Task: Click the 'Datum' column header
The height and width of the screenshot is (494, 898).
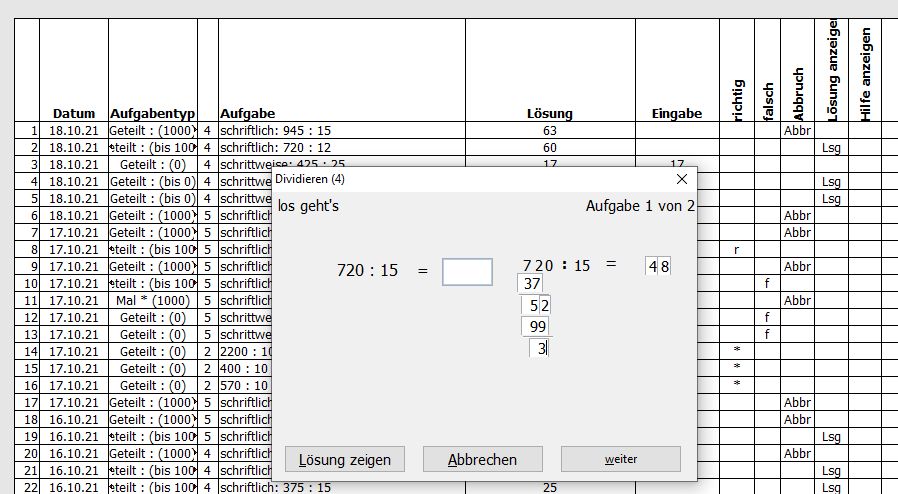Action: click(x=73, y=113)
